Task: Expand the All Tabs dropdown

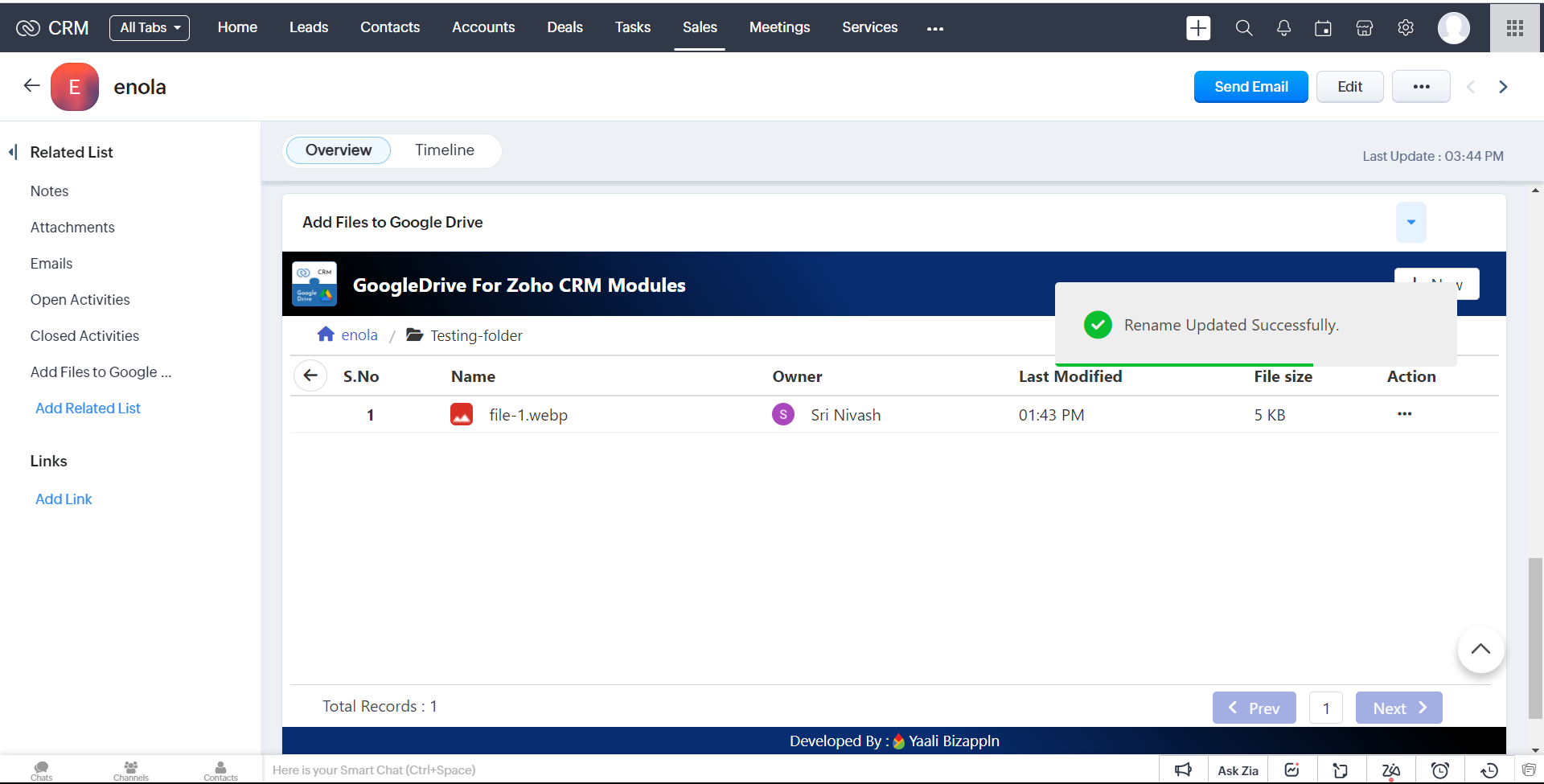Action: [x=150, y=27]
